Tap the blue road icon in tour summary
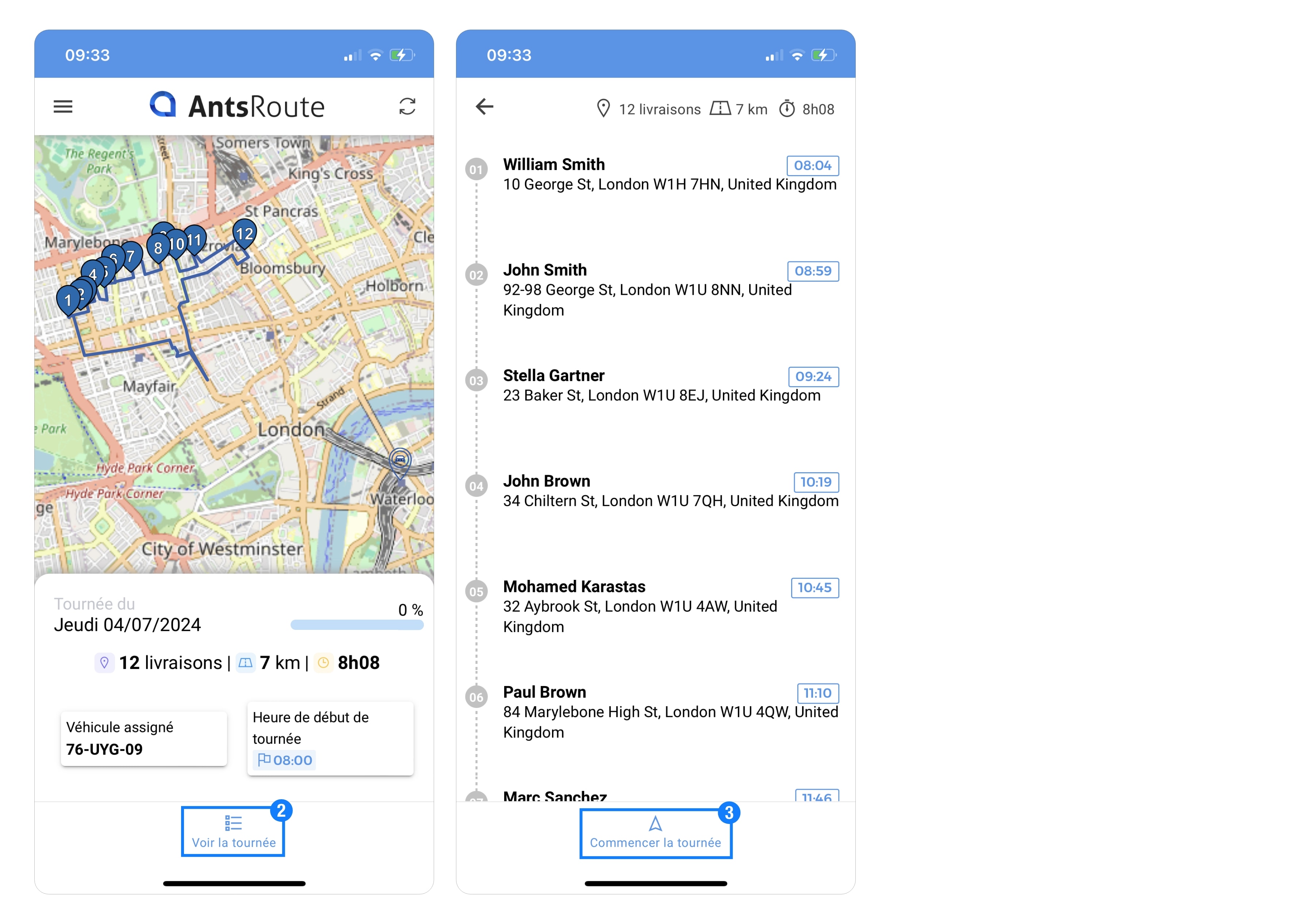1311x924 pixels. 245,663
